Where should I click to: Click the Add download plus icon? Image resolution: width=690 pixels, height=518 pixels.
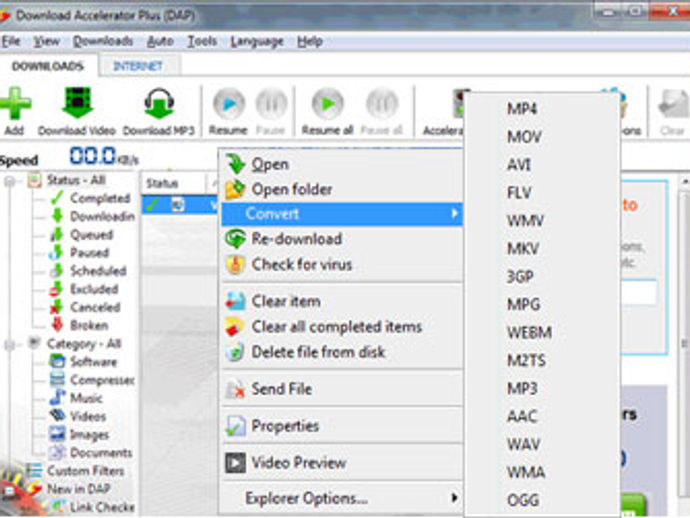pos(15,103)
